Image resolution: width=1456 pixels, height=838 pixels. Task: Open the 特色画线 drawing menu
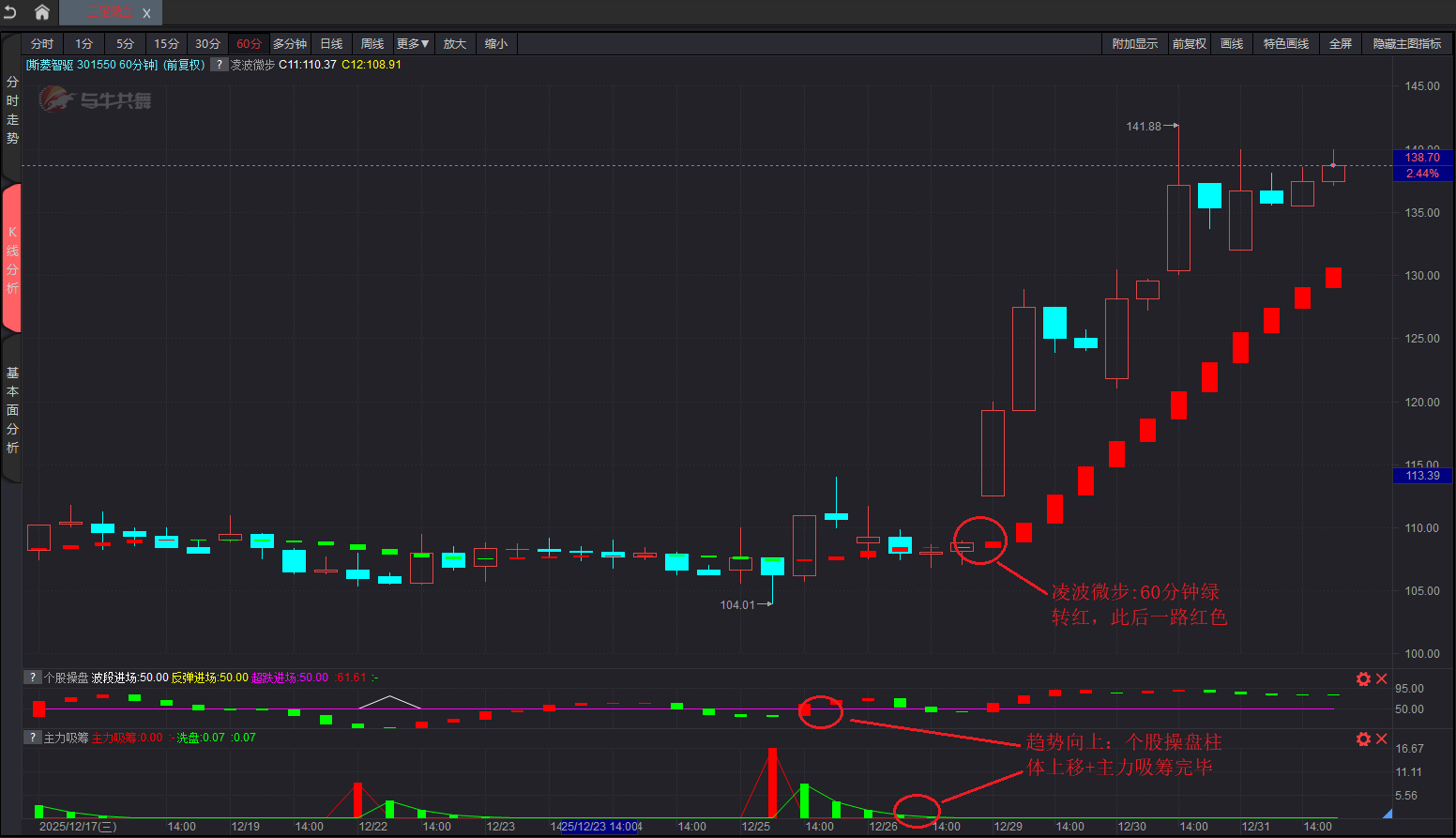1285,44
